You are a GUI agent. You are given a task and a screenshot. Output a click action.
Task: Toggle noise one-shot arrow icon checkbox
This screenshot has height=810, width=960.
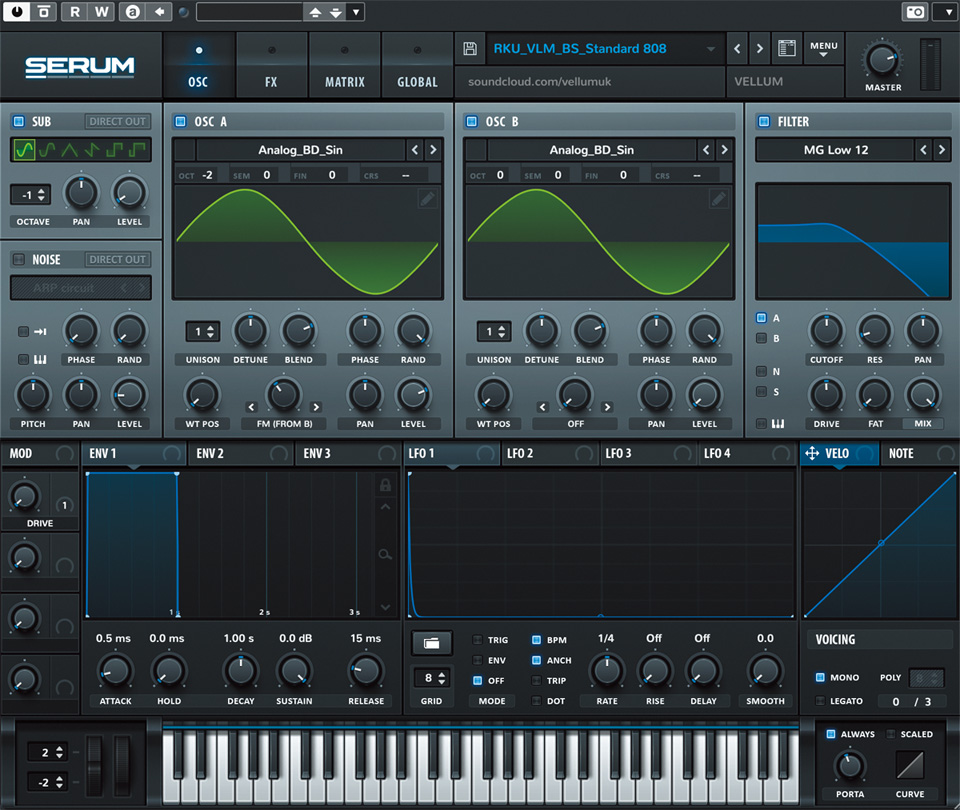pos(23,331)
